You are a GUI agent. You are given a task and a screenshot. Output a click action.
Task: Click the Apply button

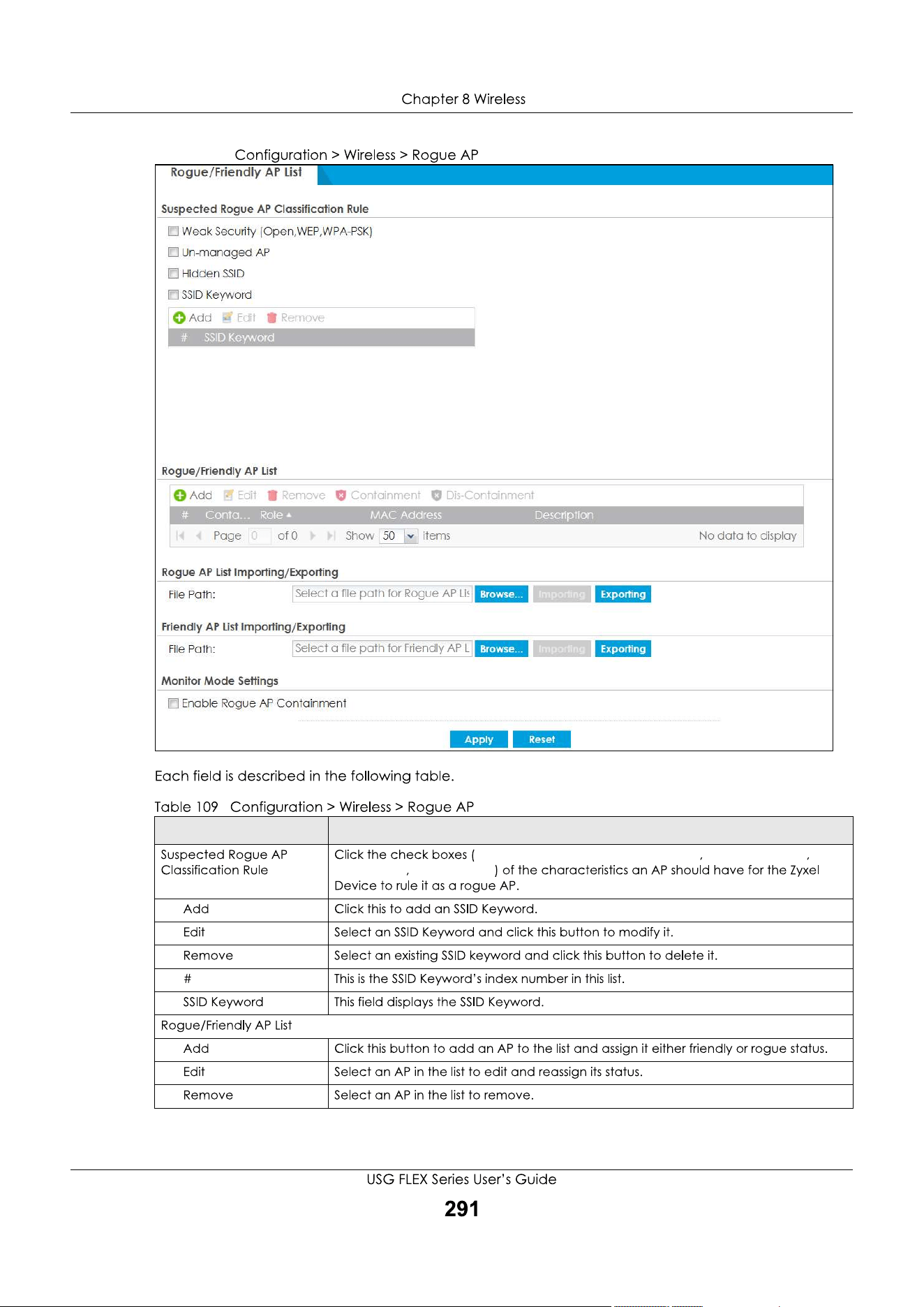(479, 739)
